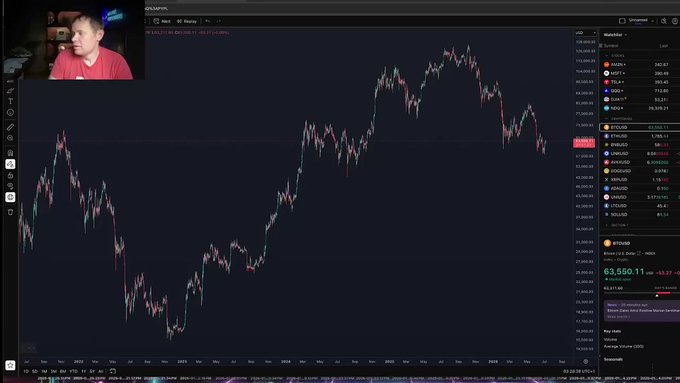
Task: Select BTCUSD row in the watchlist
Action: pyautogui.click(x=640, y=127)
